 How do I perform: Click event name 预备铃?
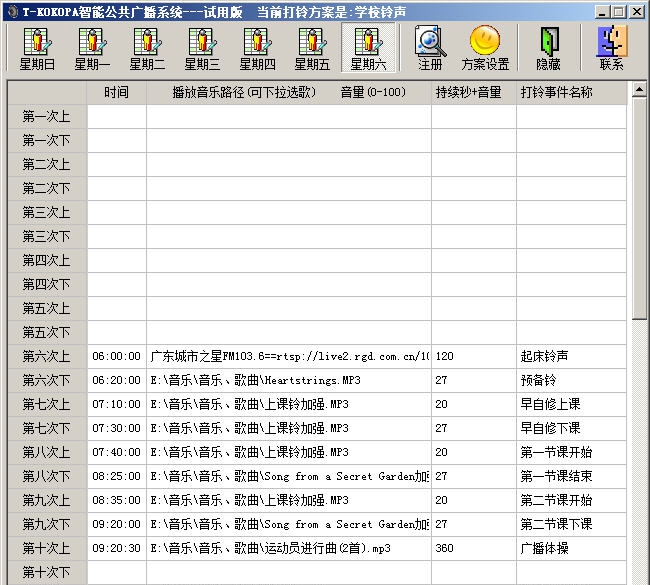571,381
